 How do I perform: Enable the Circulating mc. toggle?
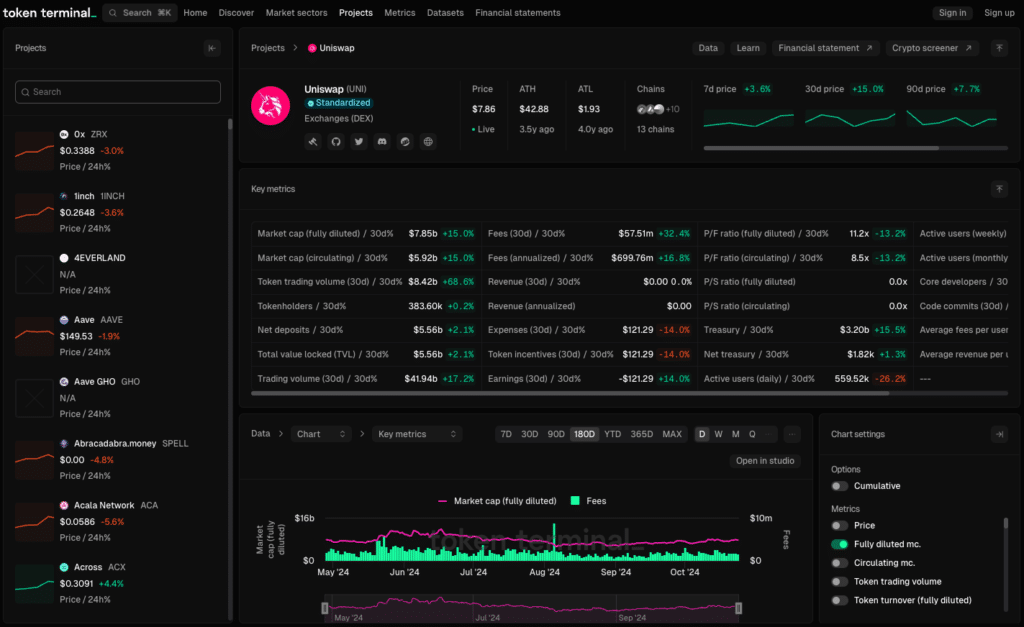click(840, 563)
